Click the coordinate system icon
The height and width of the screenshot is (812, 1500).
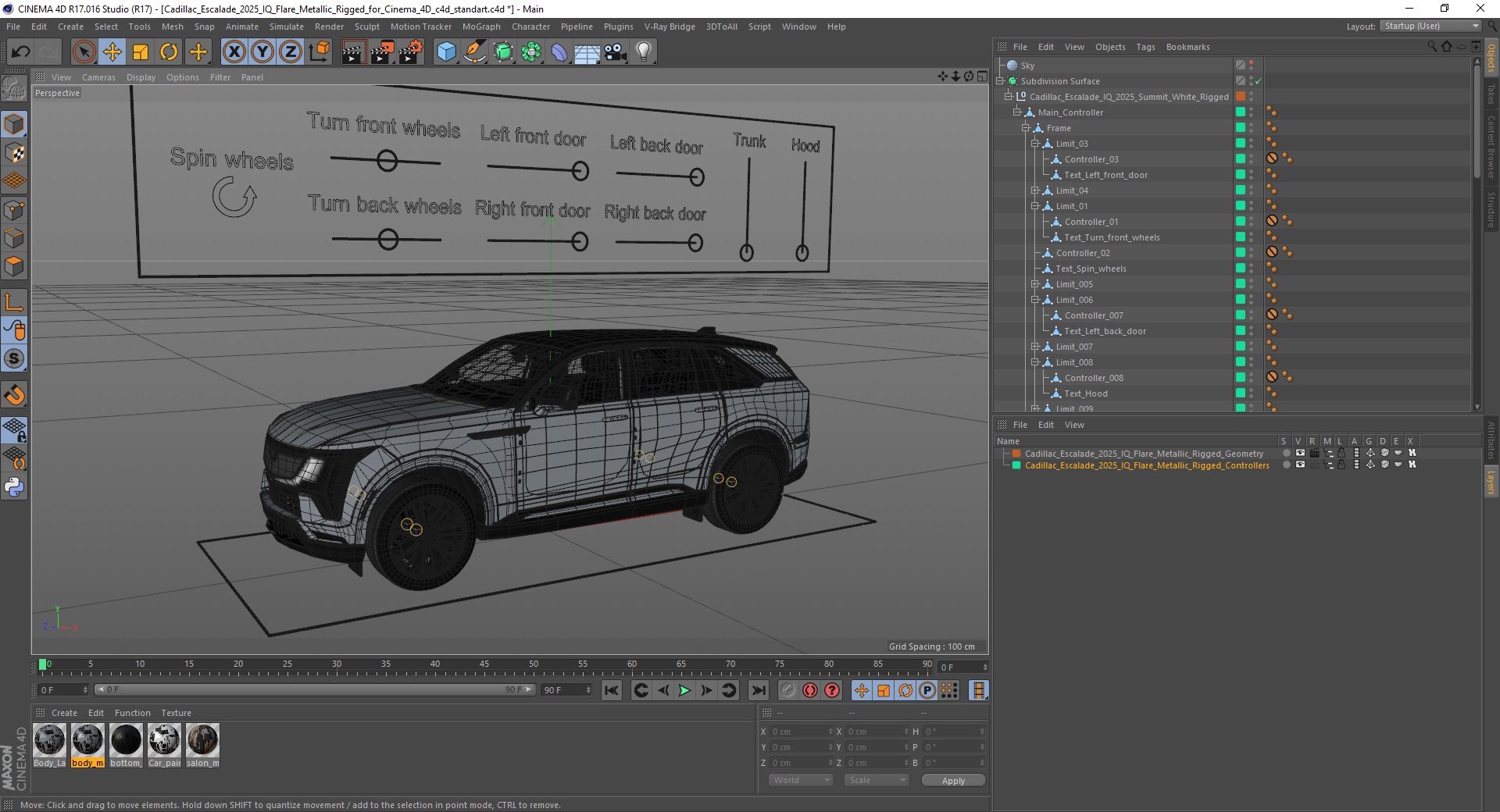coord(319,52)
